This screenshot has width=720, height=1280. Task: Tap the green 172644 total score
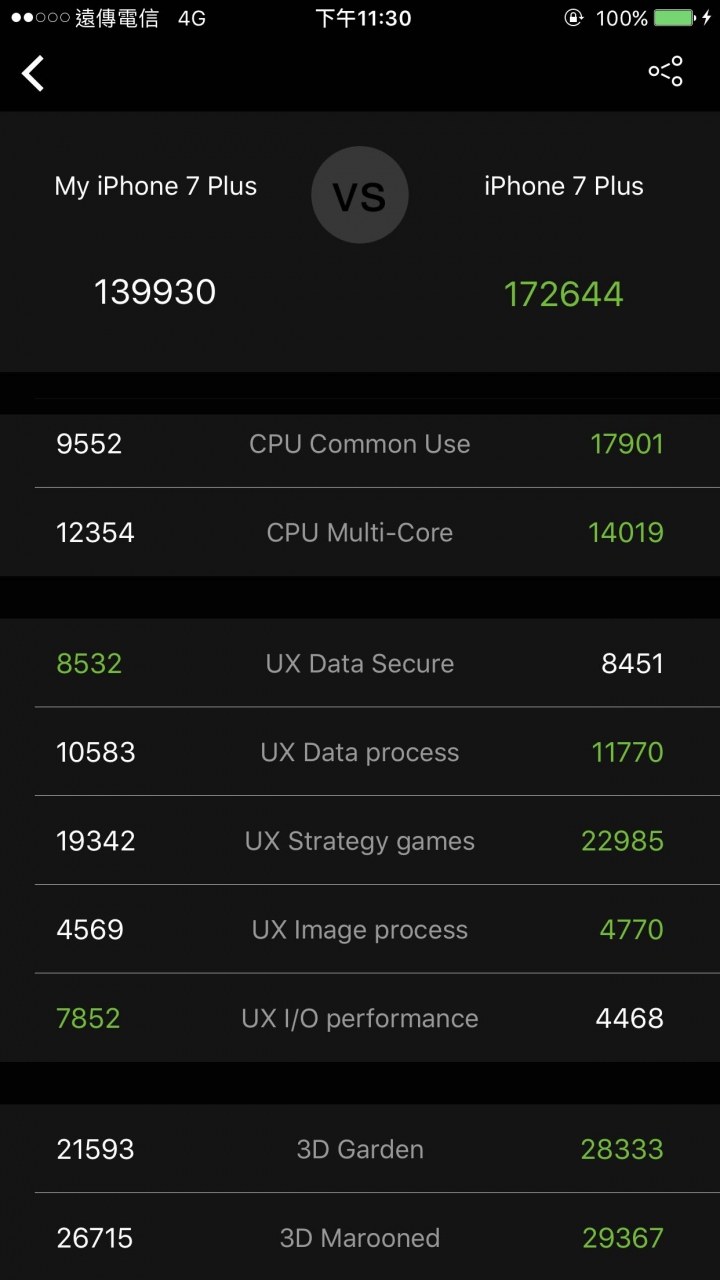click(563, 294)
